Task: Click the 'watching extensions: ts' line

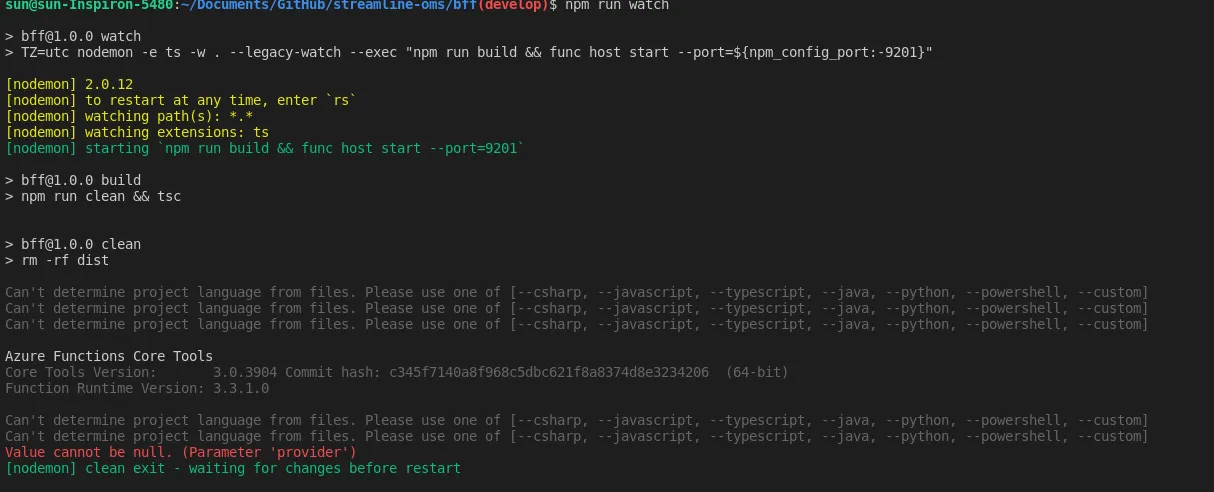Action: pyautogui.click(x=137, y=132)
